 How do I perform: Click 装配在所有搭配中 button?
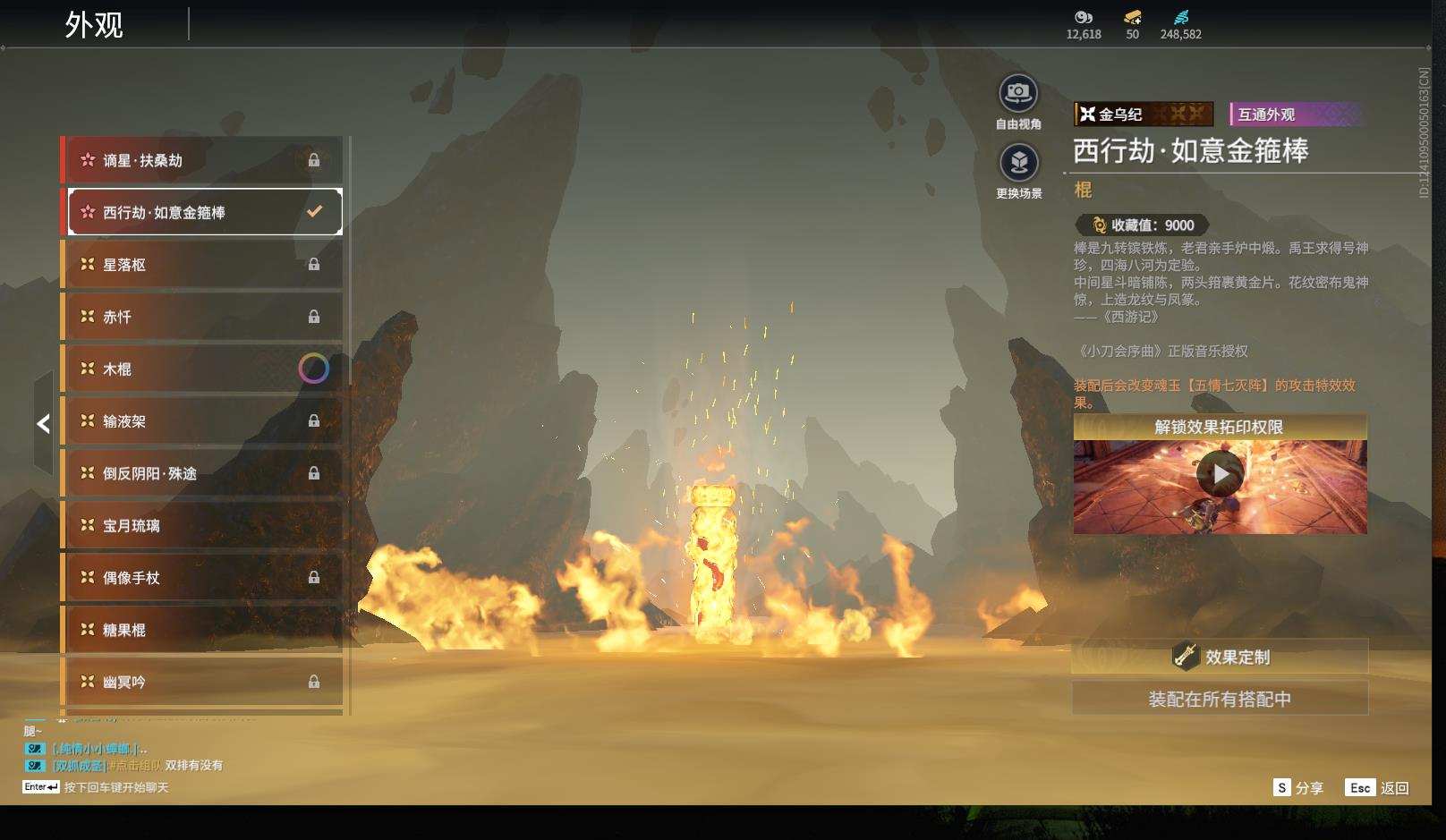[1220, 699]
